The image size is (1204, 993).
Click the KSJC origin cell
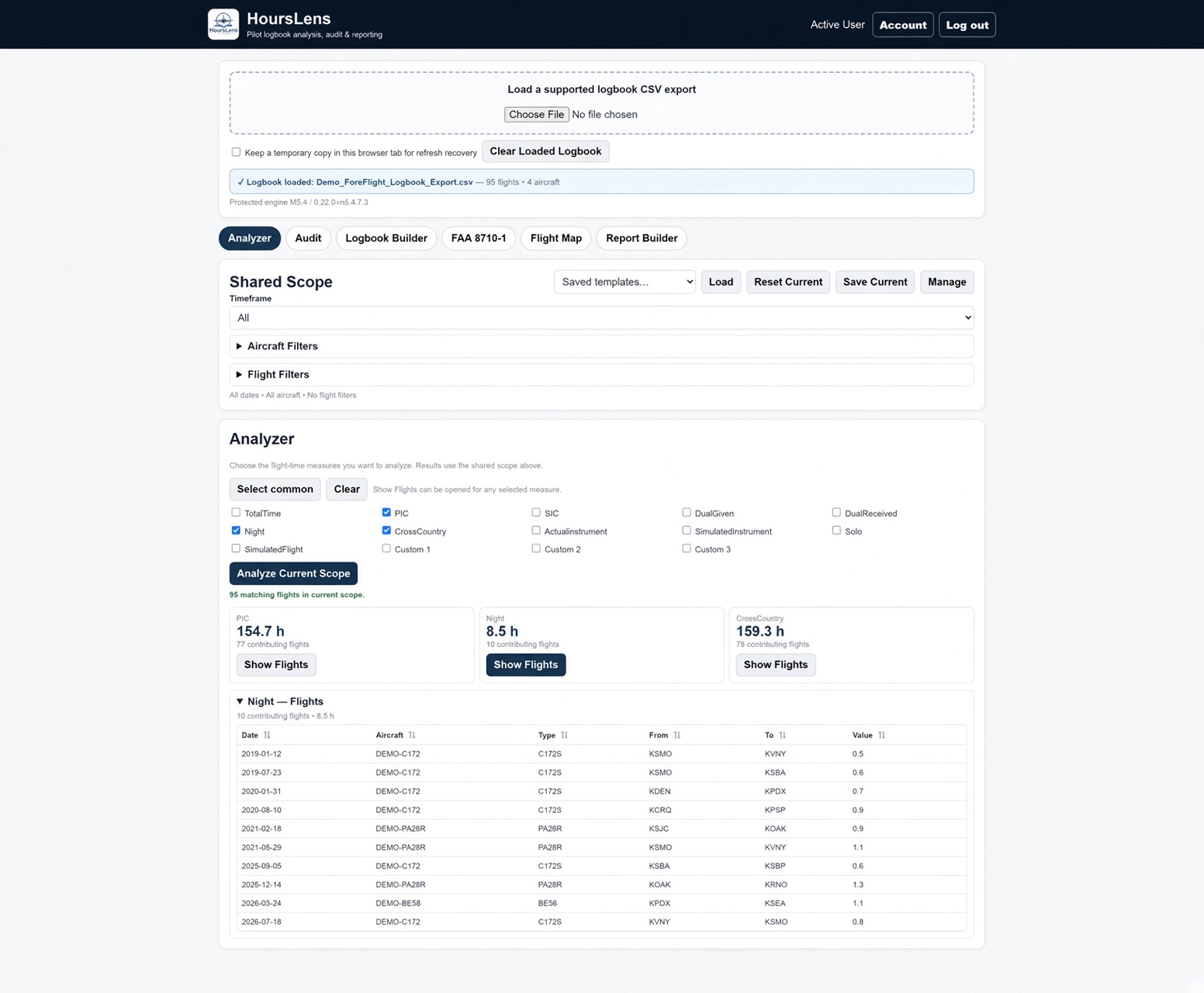pyautogui.click(x=659, y=829)
